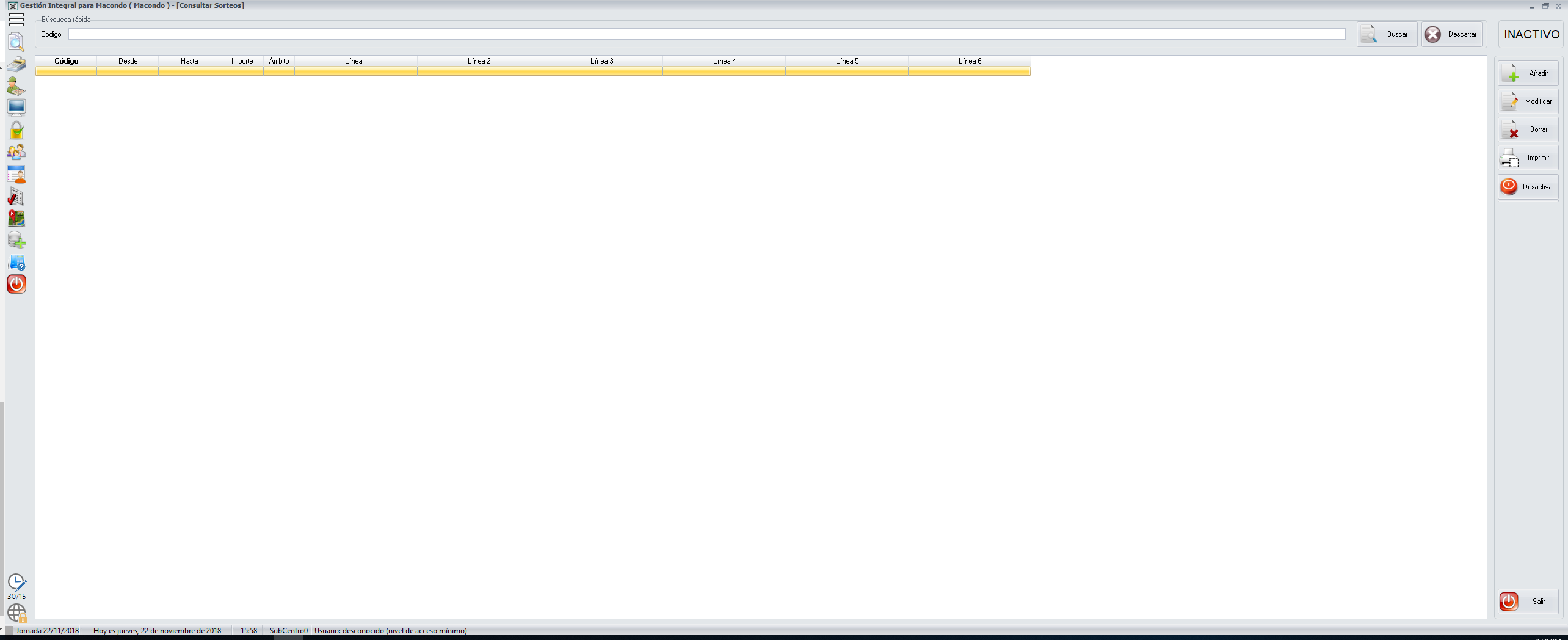Click the Añadir button
The image size is (1568, 640).
click(1528, 73)
